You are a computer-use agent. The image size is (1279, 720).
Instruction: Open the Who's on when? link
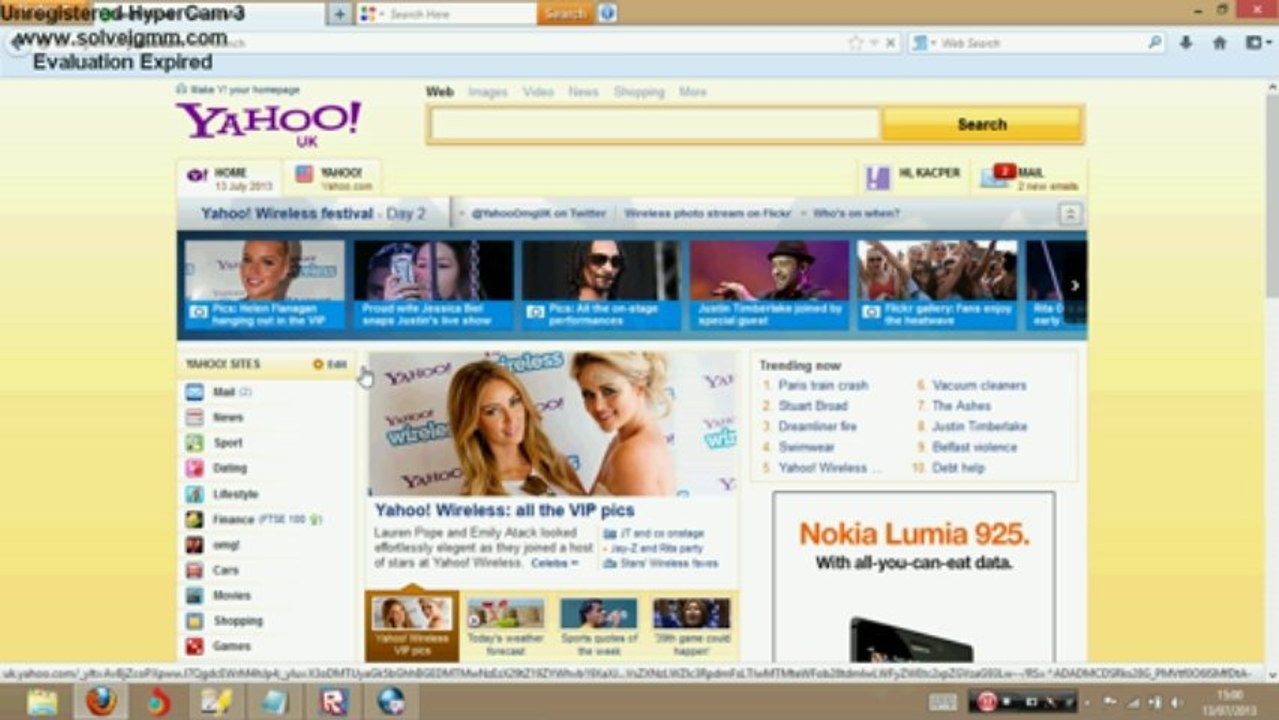[x=856, y=214]
